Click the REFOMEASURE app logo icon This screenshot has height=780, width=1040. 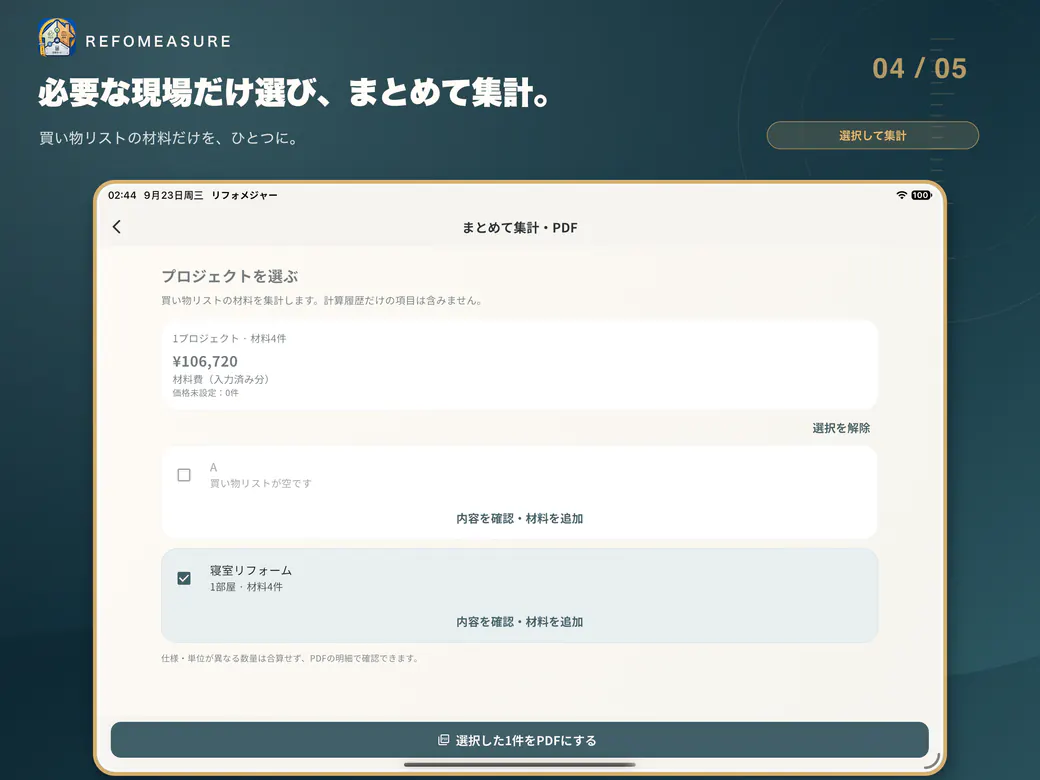57,38
